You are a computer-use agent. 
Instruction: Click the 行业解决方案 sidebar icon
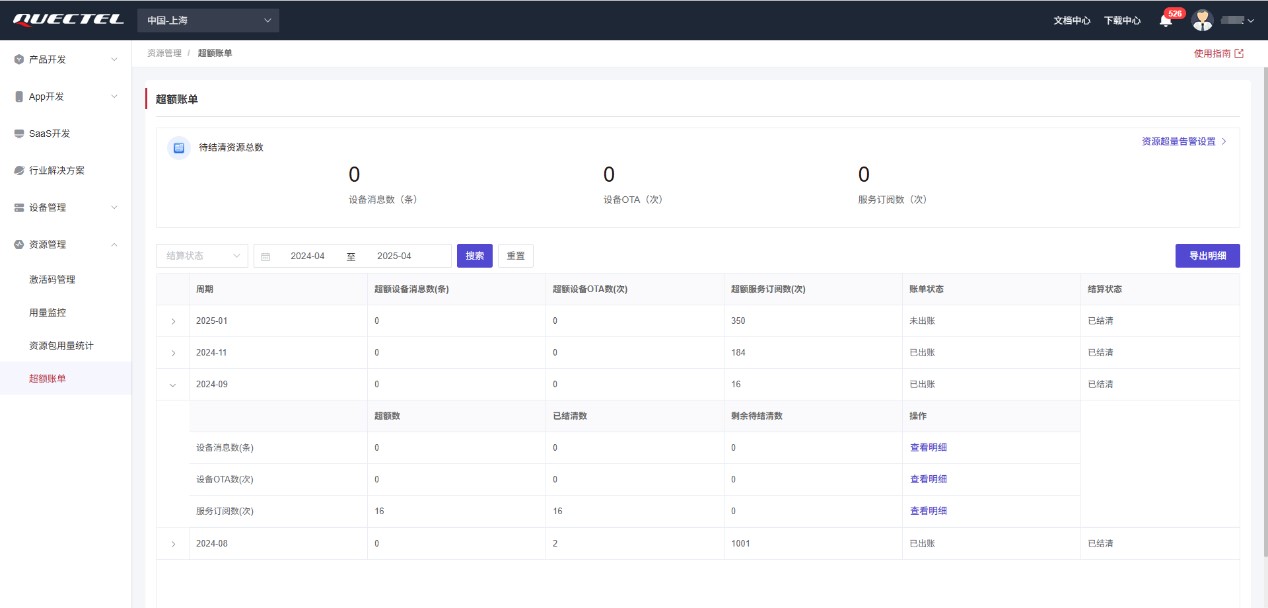19,171
